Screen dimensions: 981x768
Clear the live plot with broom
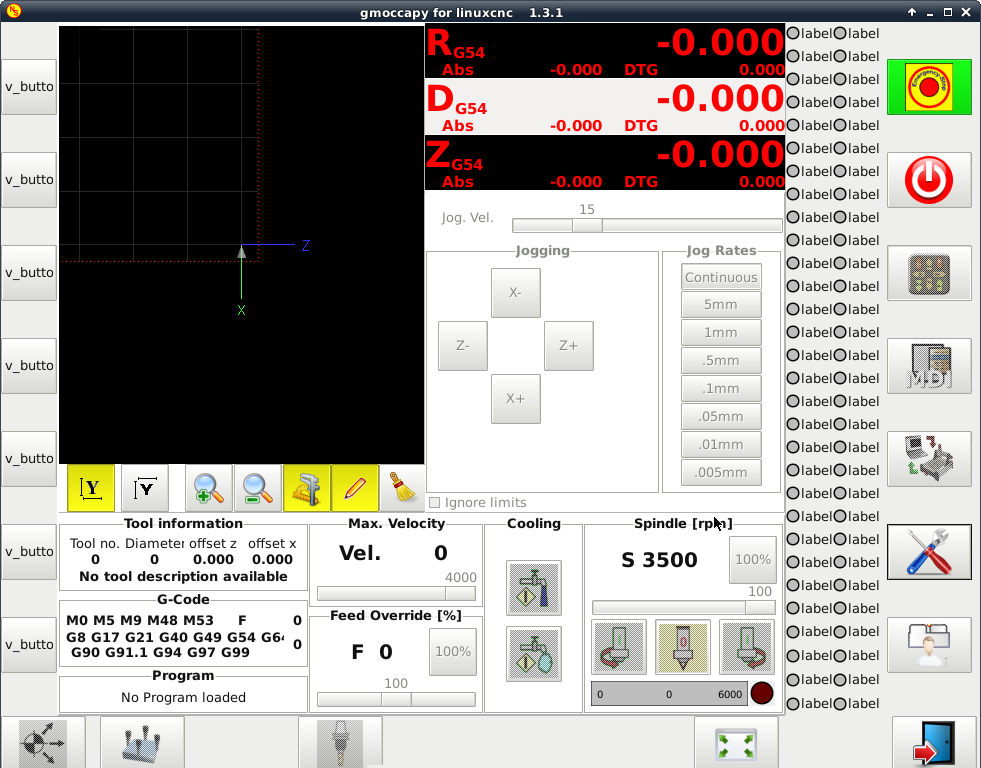click(403, 488)
